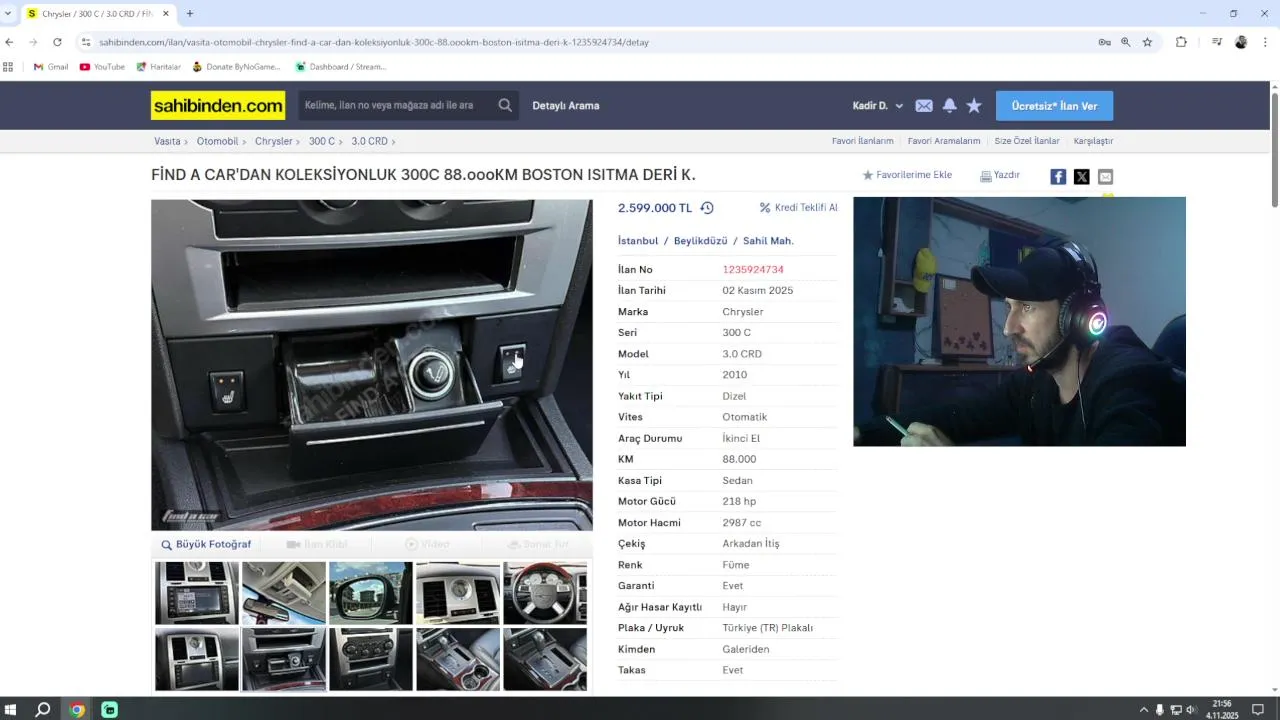1280x720 pixels.
Task: Click the page vertical scrollbar
Action: point(1275,150)
